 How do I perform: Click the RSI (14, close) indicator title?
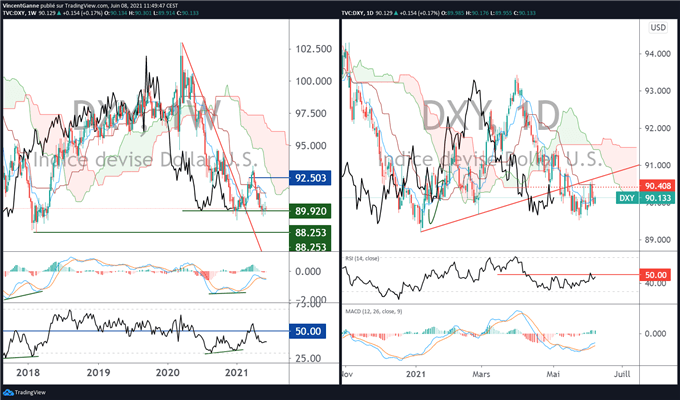coord(362,259)
